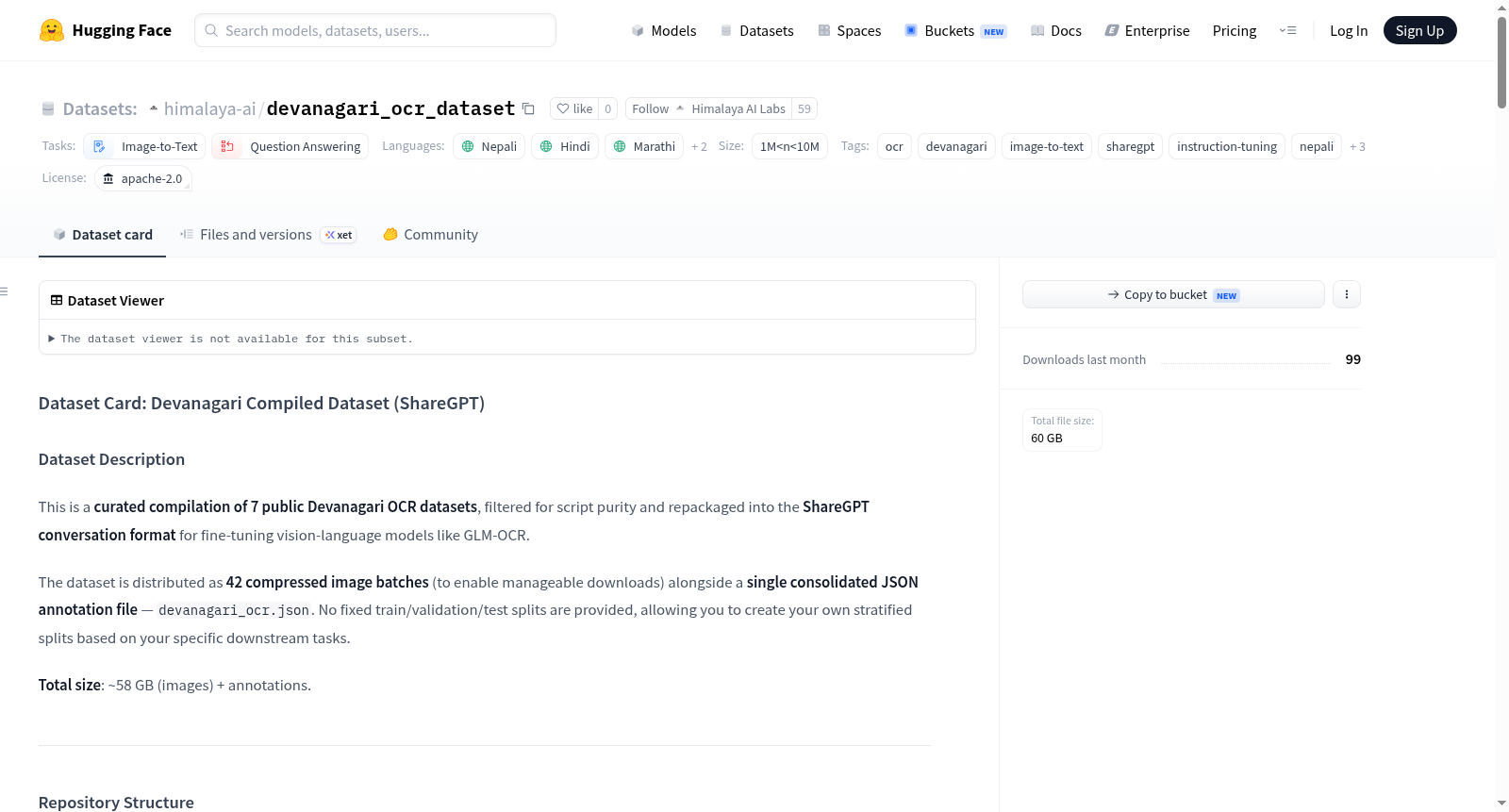Click the page vertical scrollbar
1509x812 pixels.
point(1501,62)
